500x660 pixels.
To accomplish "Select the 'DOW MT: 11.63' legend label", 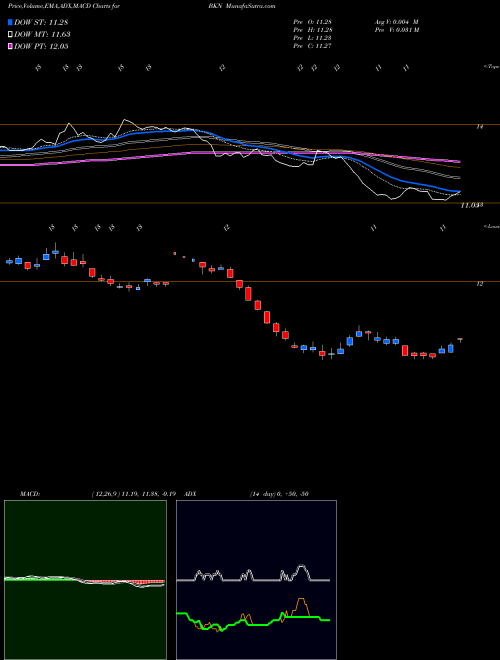I will [42, 34].
